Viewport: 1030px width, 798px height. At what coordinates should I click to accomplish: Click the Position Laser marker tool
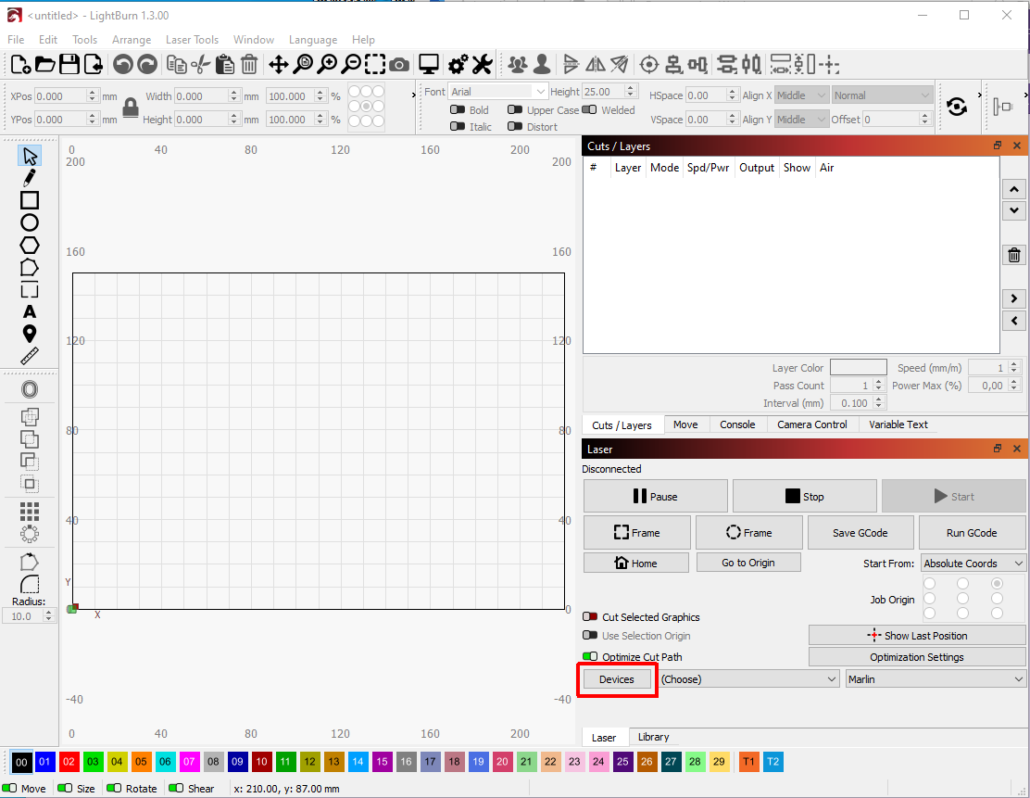[x=29, y=334]
